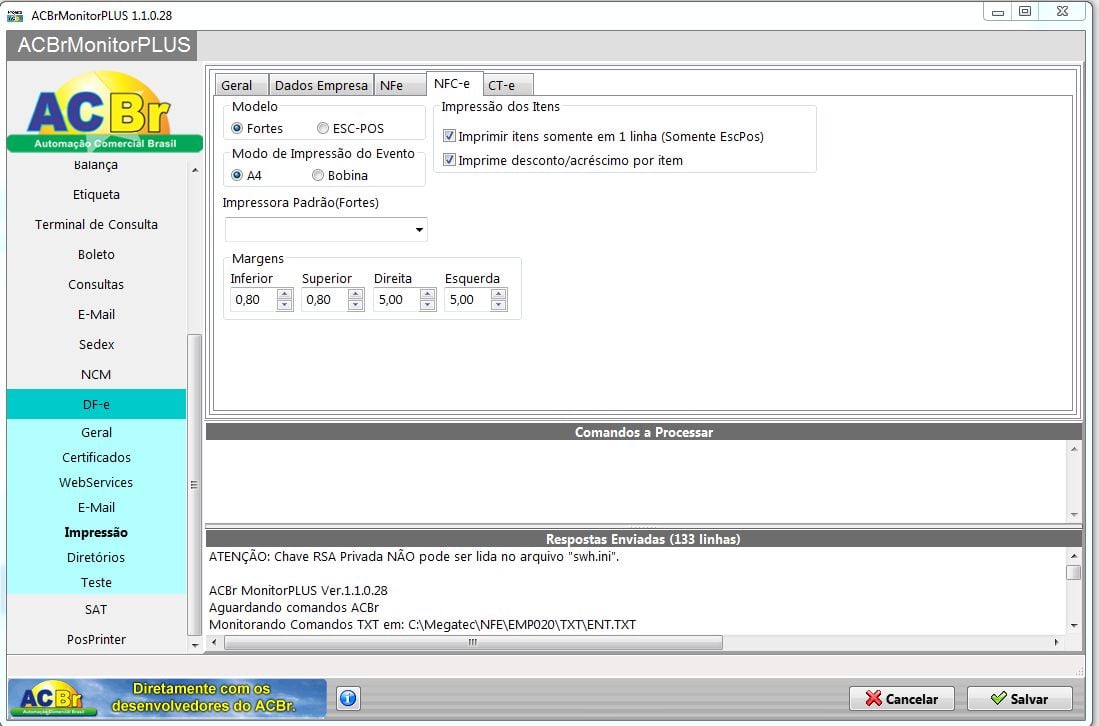The image size is (1099, 726).
Task: Click the Esquerda margin input field
Action: (468, 300)
